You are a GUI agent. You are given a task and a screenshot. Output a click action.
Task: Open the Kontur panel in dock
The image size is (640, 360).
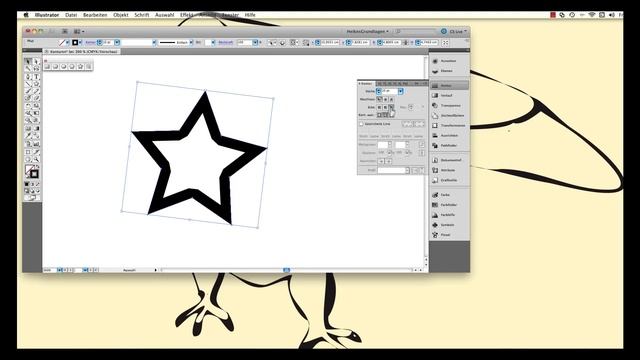point(449,86)
